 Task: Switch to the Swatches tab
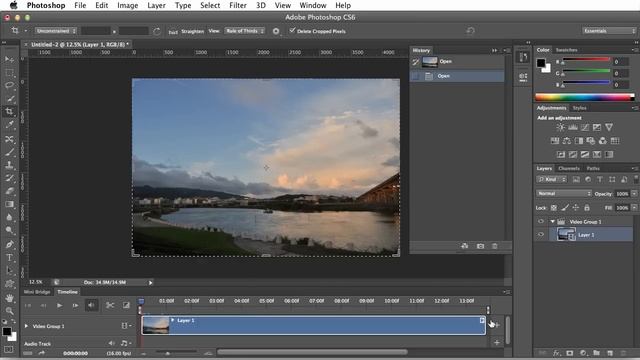pos(567,50)
